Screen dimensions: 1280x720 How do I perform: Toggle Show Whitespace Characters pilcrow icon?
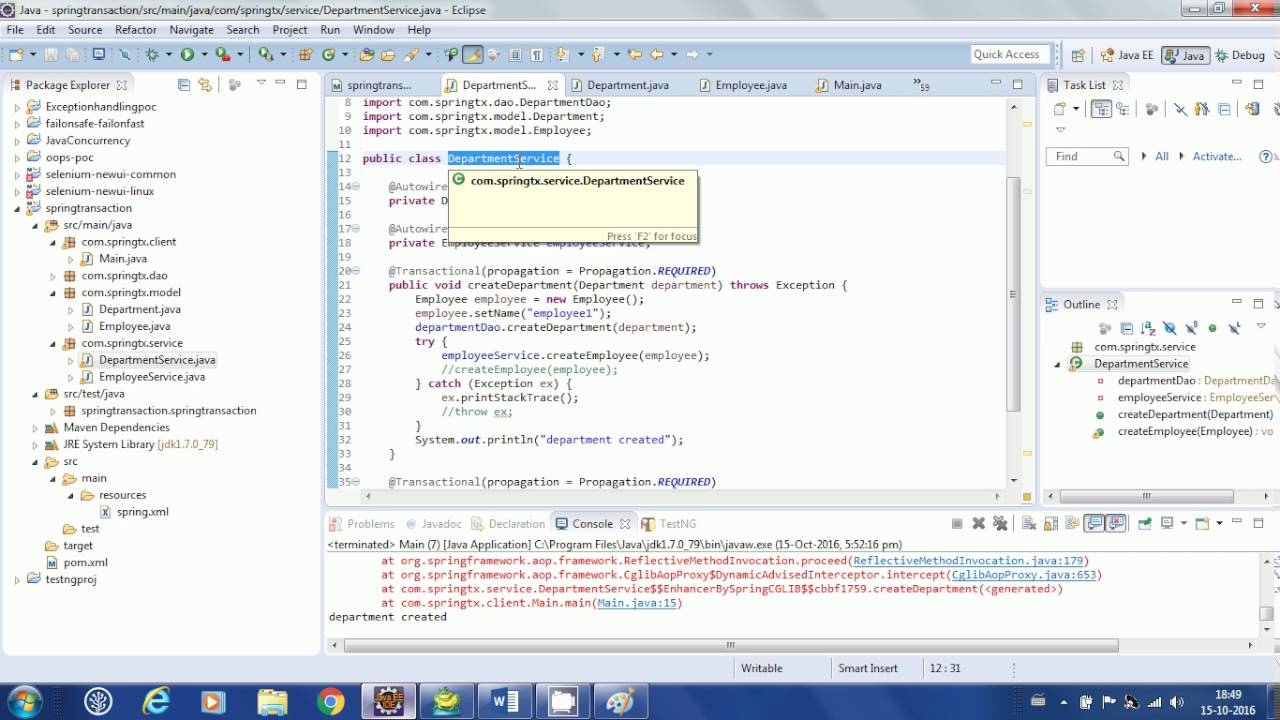[x=537, y=55]
